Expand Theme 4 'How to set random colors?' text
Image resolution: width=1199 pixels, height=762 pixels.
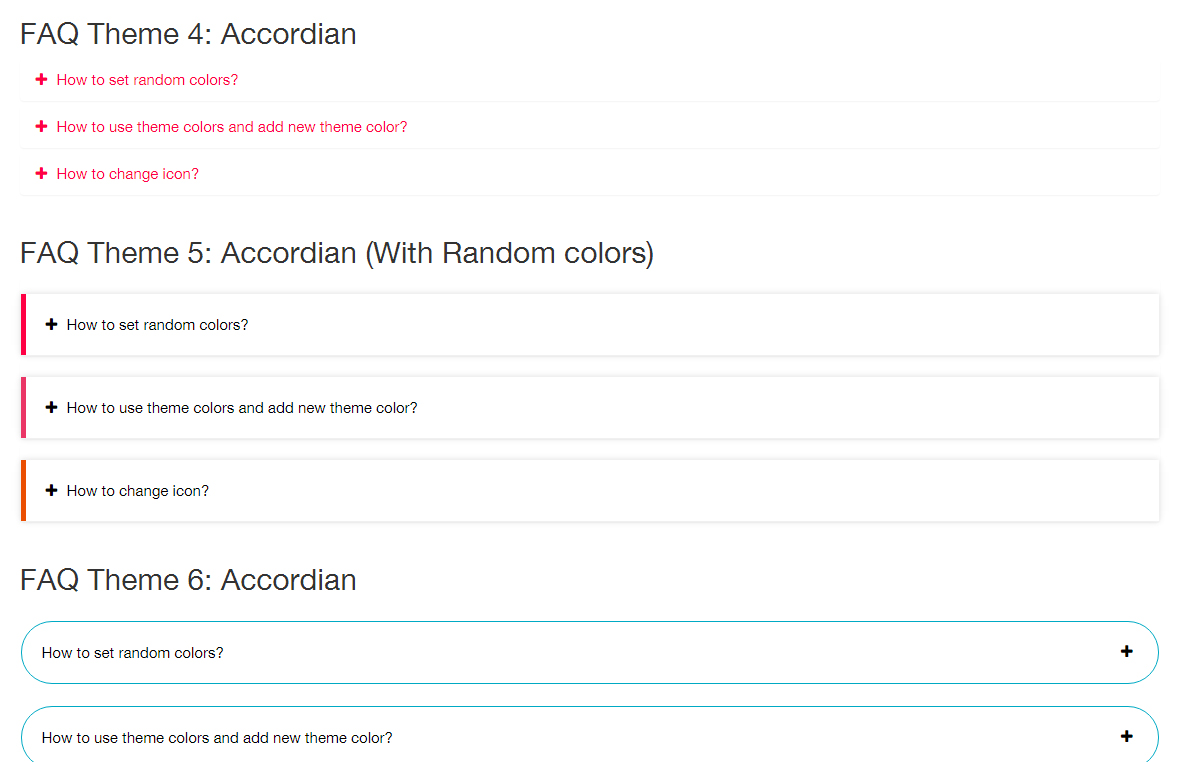147,80
